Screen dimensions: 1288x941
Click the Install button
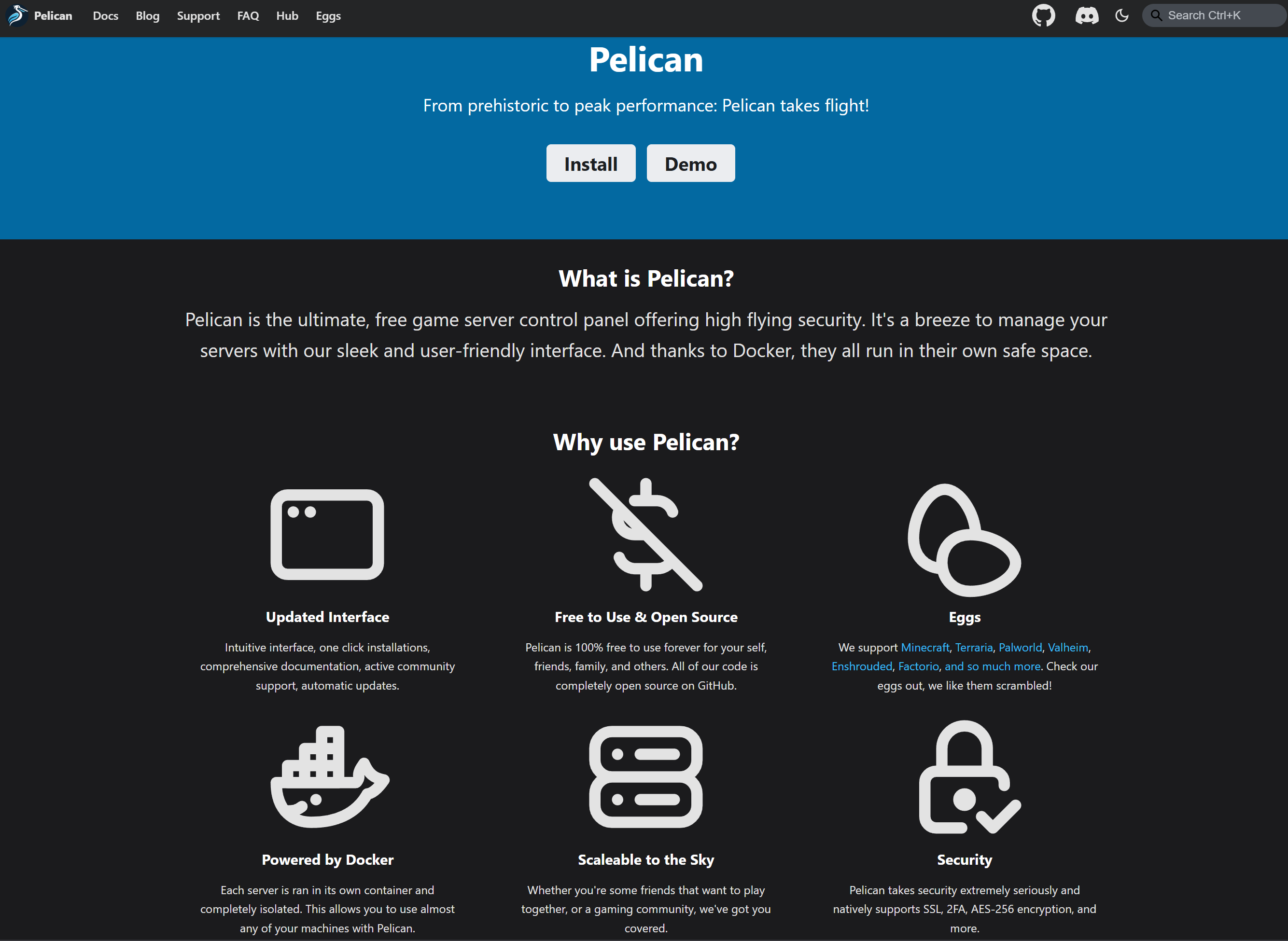tap(590, 164)
